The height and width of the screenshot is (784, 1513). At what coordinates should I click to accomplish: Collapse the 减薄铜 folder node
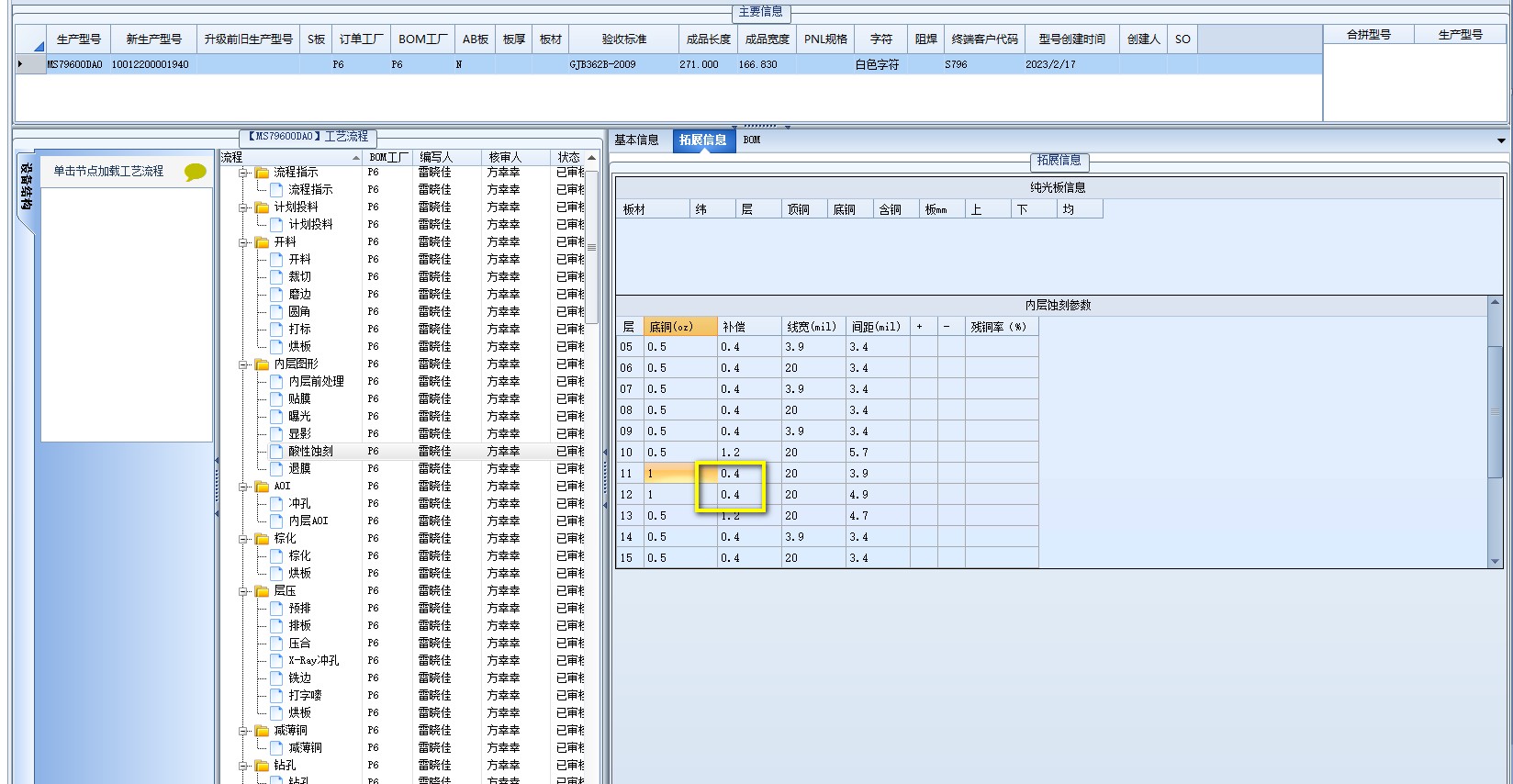[244, 731]
